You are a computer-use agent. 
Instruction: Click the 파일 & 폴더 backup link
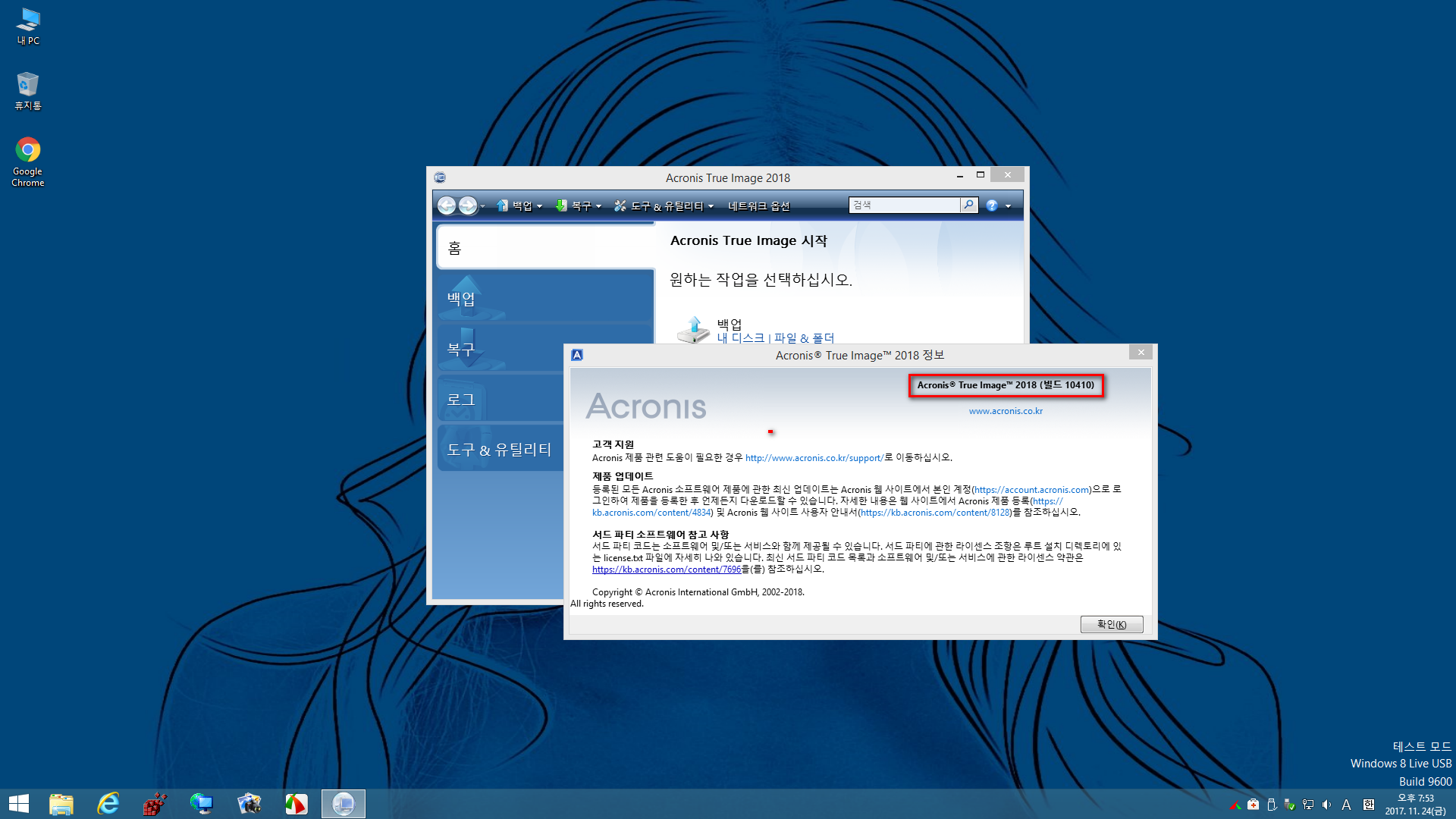click(804, 338)
